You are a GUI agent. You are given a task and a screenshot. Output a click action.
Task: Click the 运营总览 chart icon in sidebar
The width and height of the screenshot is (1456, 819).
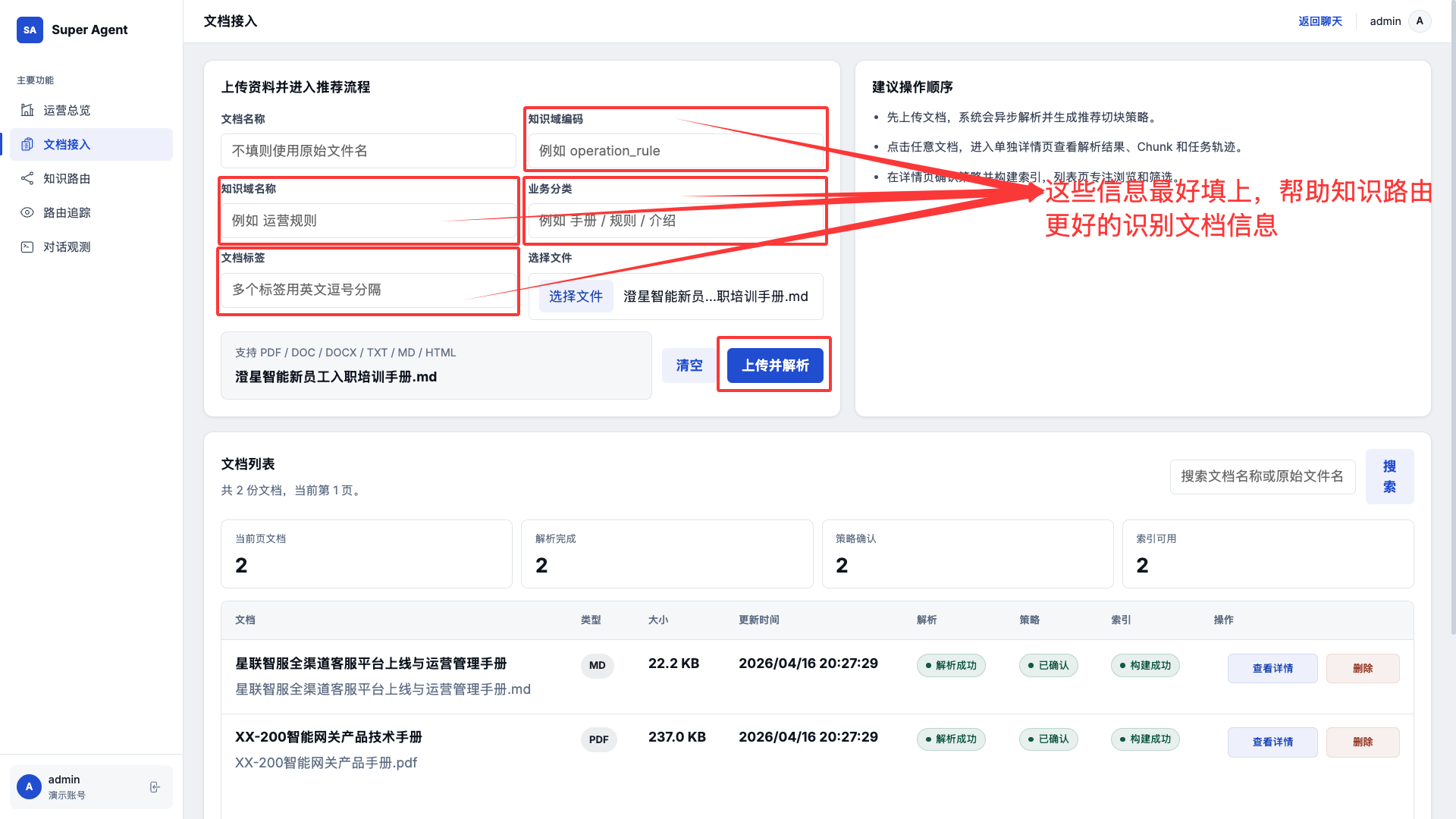click(27, 110)
